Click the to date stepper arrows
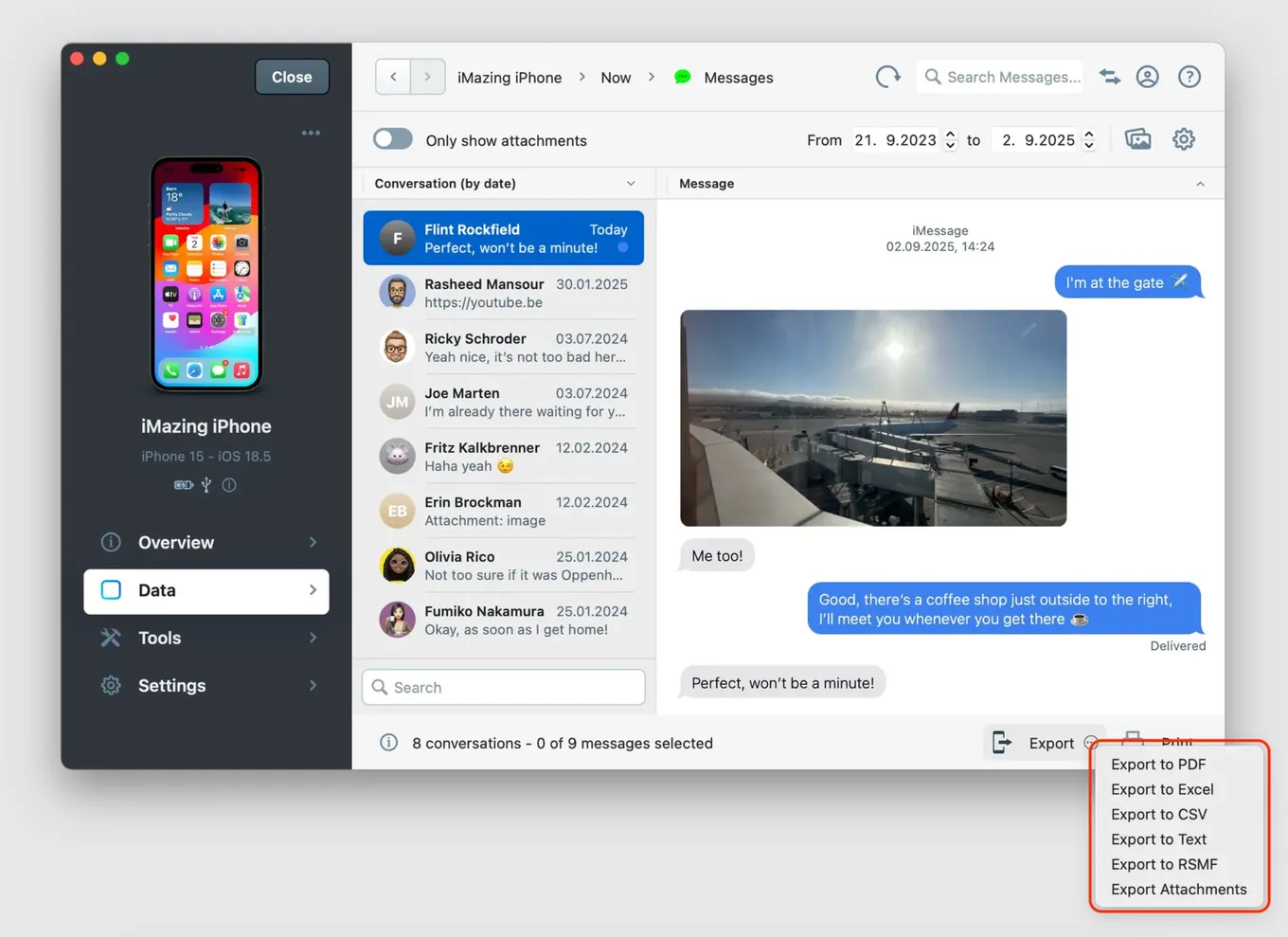The width and height of the screenshot is (1288, 937). (1089, 140)
